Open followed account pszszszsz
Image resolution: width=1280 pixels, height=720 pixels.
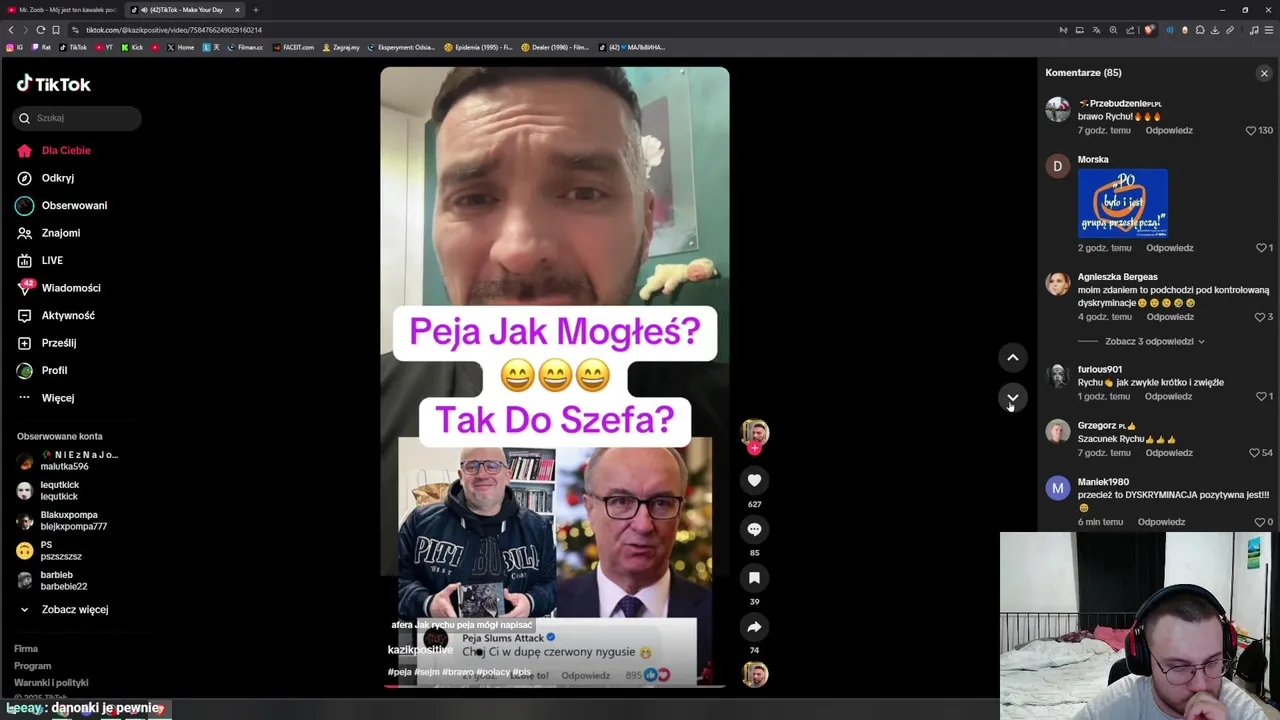pyautogui.click(x=49, y=551)
